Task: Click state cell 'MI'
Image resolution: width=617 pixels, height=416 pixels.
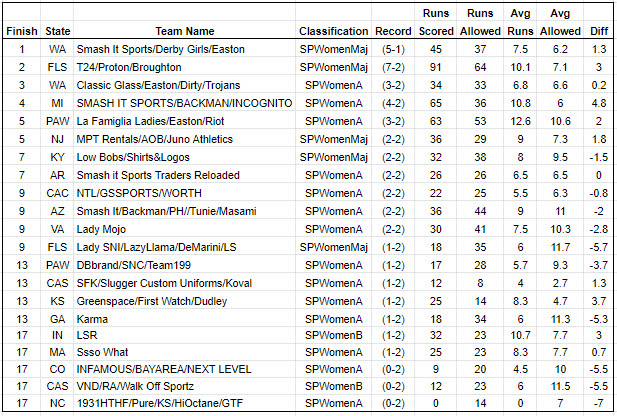Action: (57, 103)
